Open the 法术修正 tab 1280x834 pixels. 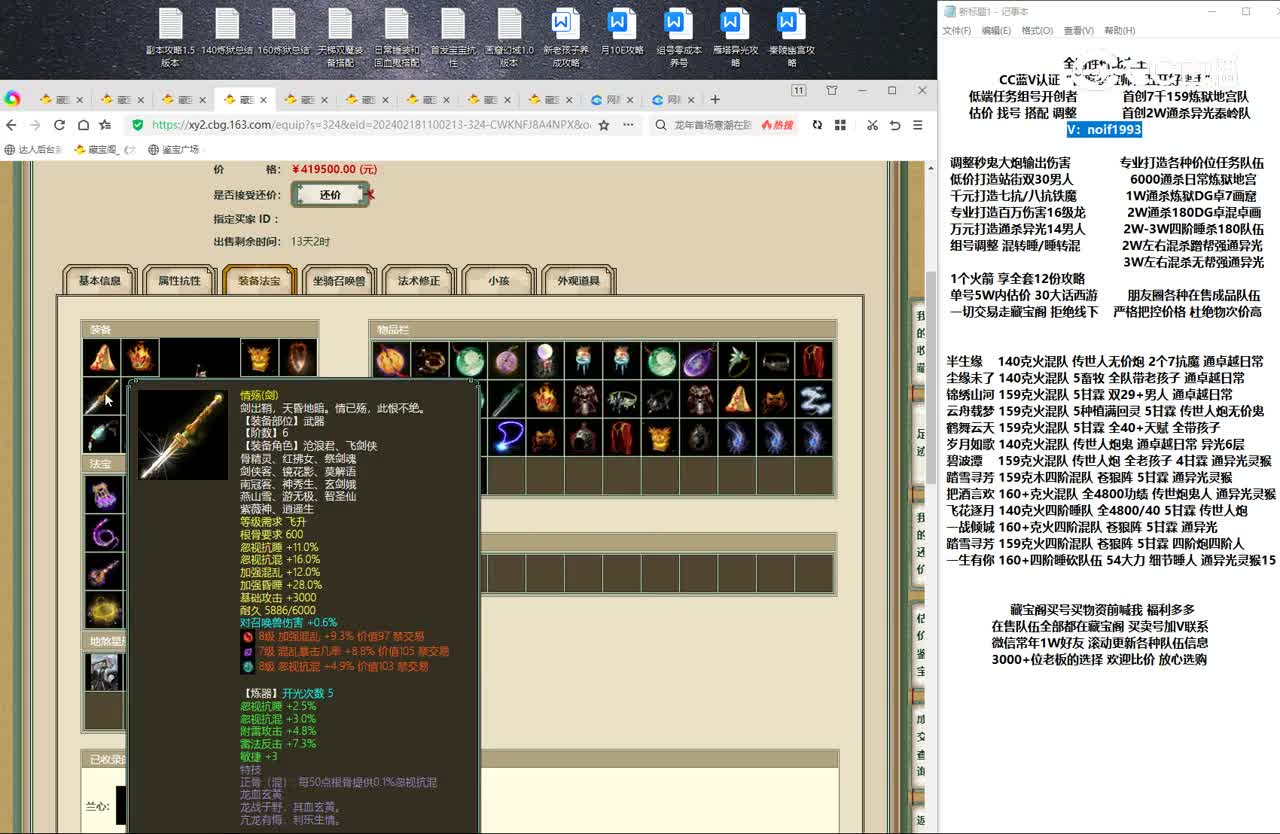pyautogui.click(x=419, y=281)
